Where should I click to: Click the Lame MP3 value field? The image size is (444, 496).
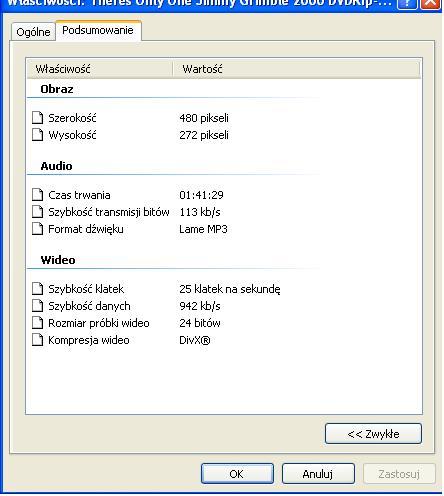pos(203,229)
